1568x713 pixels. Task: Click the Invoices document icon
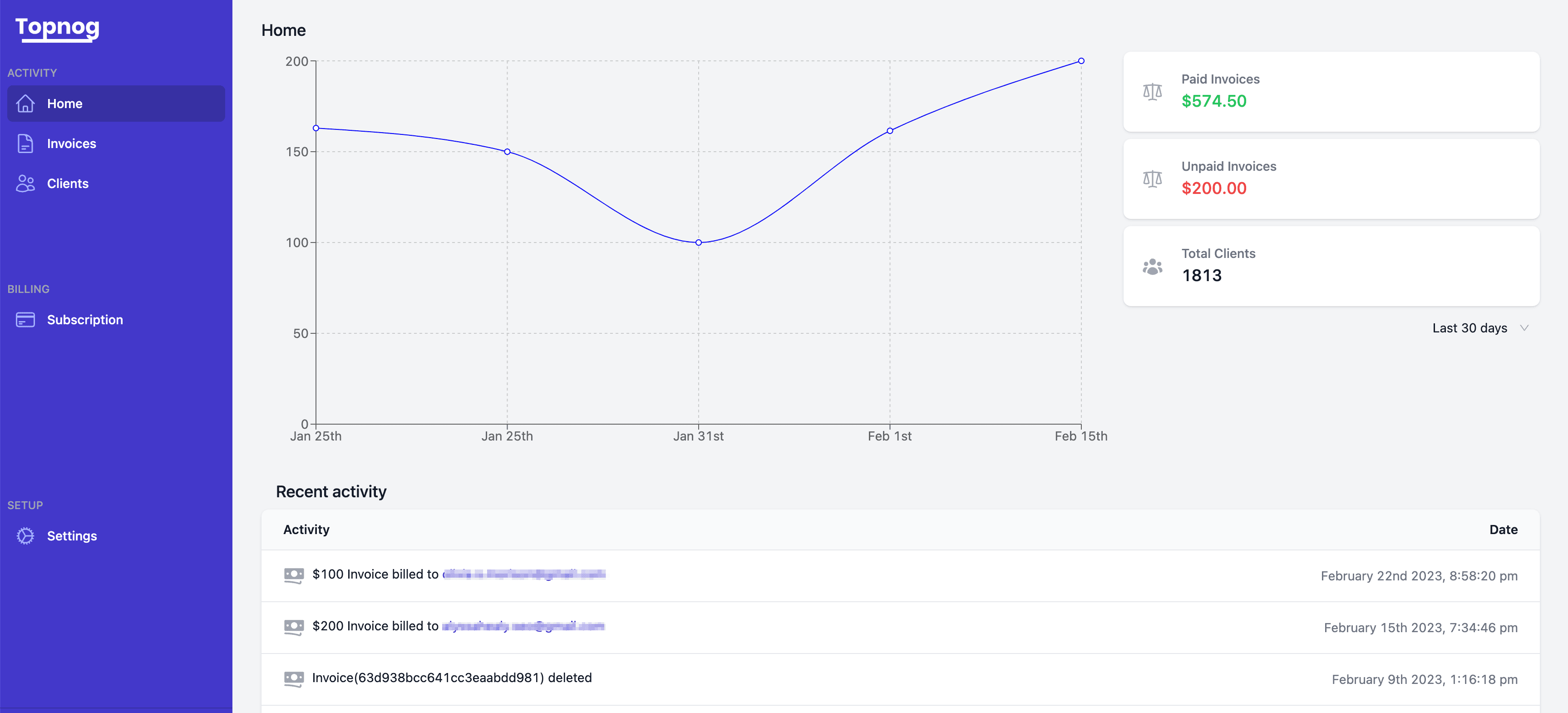tap(25, 144)
